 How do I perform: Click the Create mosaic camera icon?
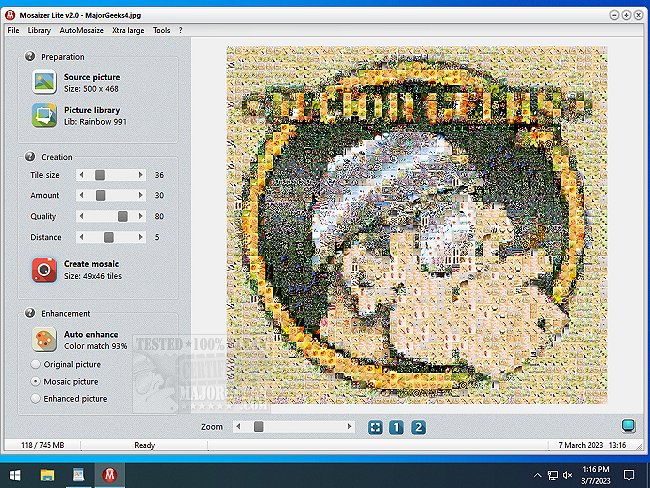pos(44,269)
